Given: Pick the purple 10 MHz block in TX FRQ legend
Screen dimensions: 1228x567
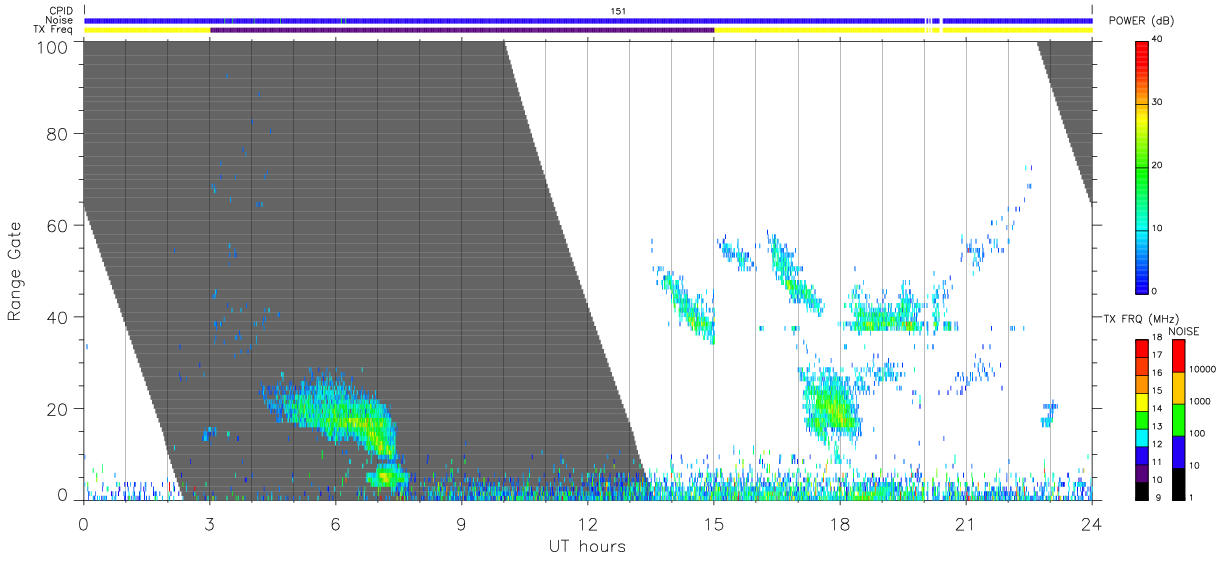Looking at the screenshot, I should click(1142, 472).
